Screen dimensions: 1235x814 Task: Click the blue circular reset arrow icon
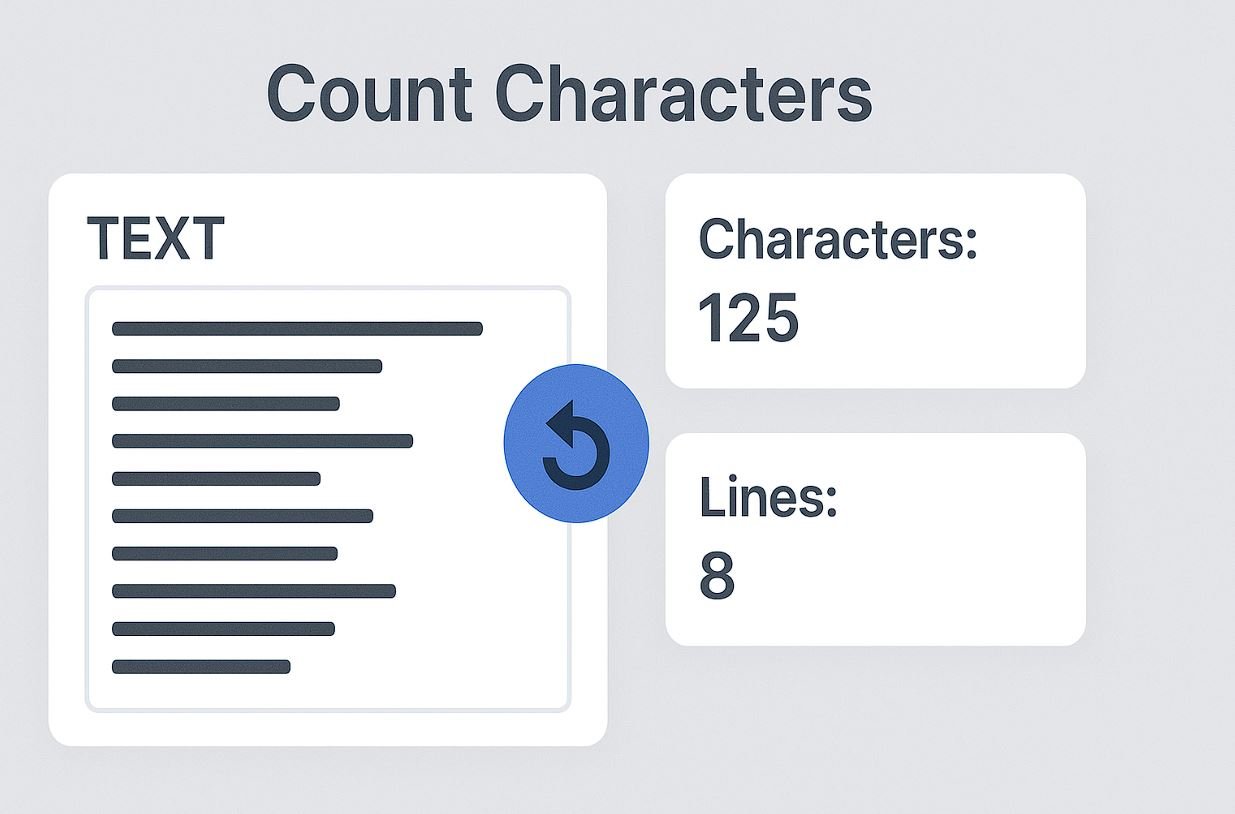pos(576,443)
